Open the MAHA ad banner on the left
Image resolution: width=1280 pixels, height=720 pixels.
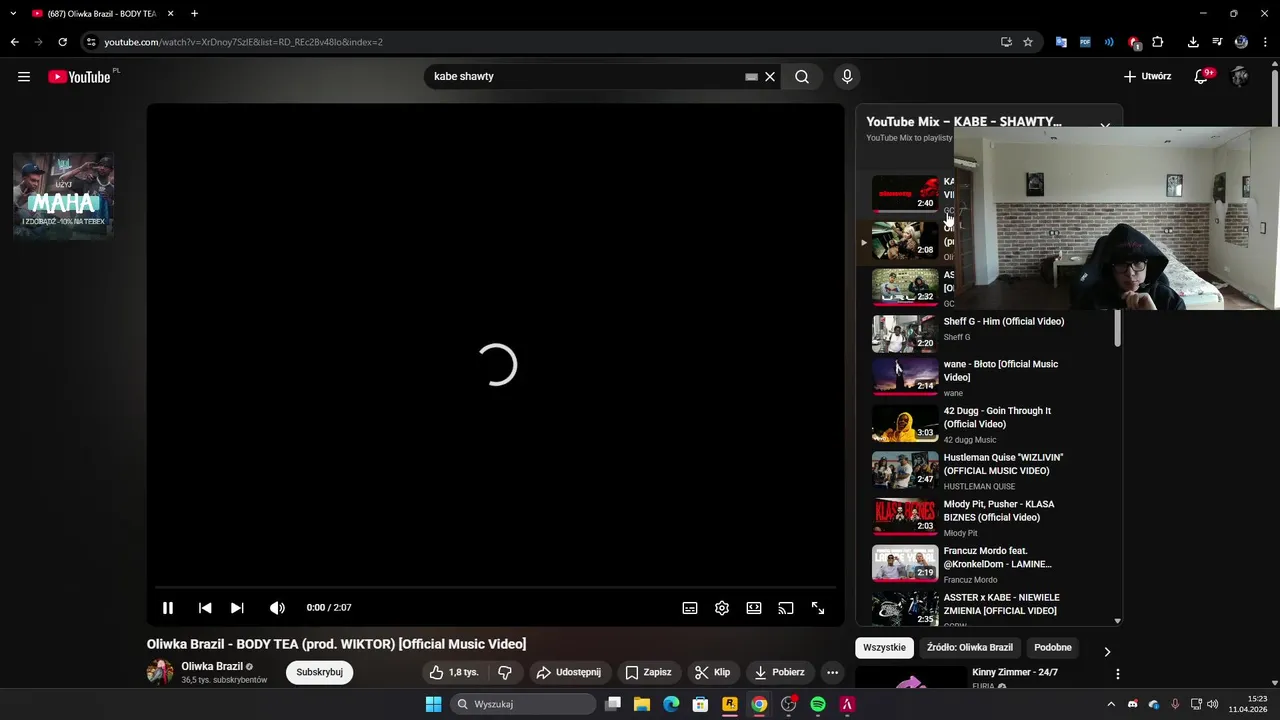point(63,195)
